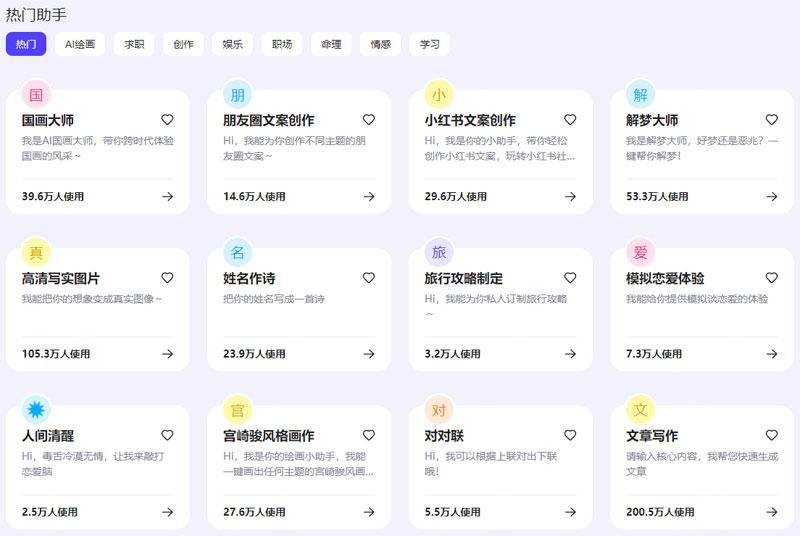Viewport: 800px width, 536px height.
Task: Click the 旅 avatar icon on 旅行攻略制定
Action: click(439, 252)
